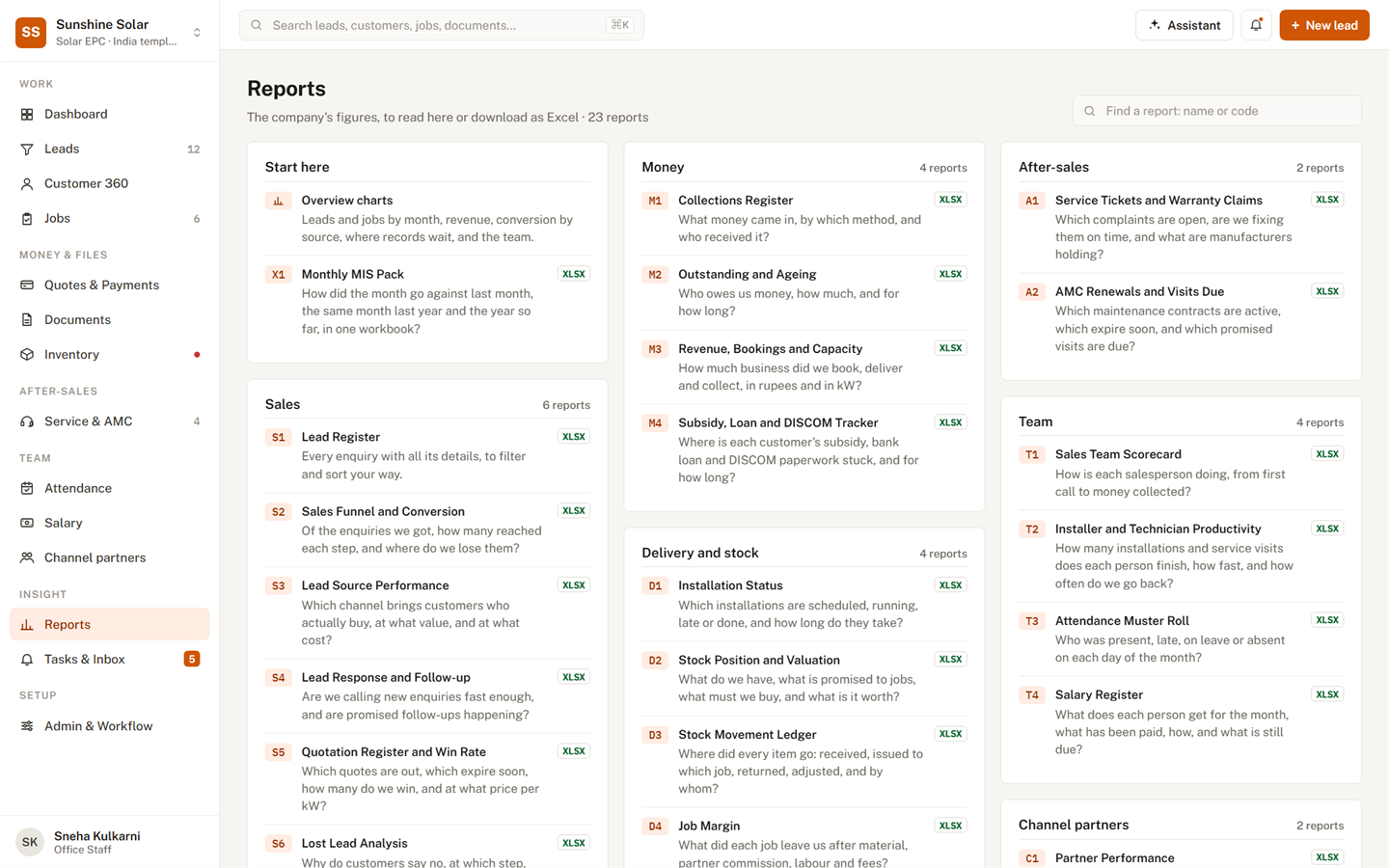Open the notifications bell icon
Viewport: 1389px width, 868px height.
(1256, 25)
